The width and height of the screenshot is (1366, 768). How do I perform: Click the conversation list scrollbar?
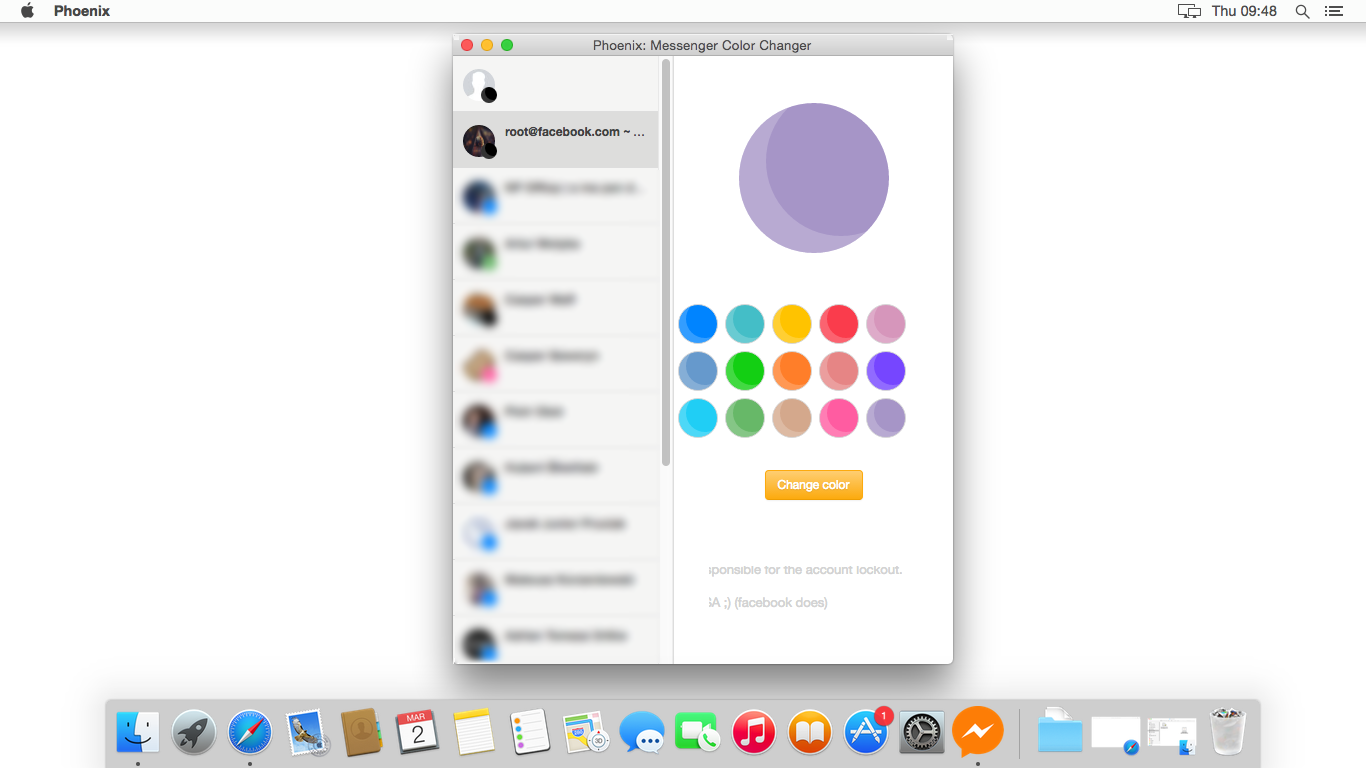tap(666, 262)
